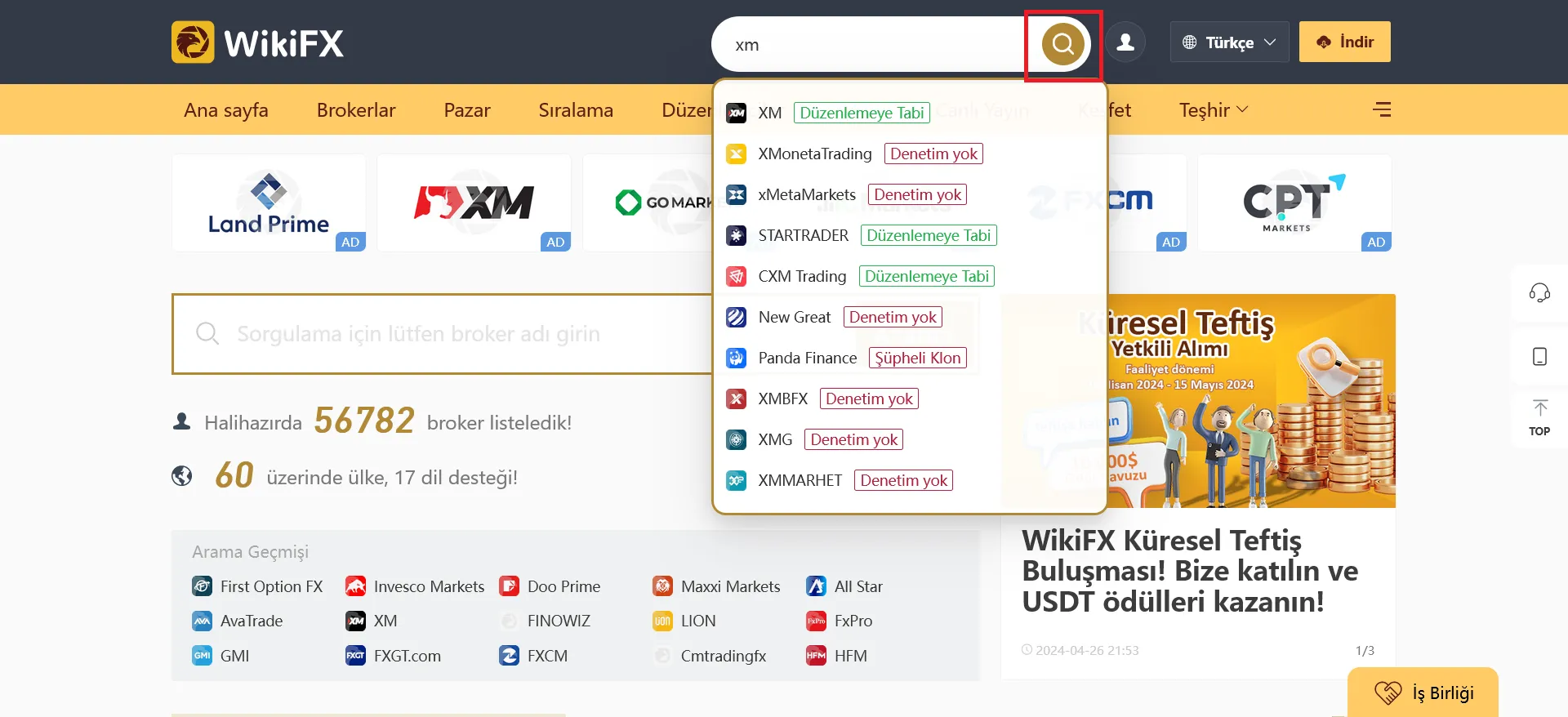Open HFM from search history
1568x717 pixels.
pyautogui.click(x=836, y=656)
